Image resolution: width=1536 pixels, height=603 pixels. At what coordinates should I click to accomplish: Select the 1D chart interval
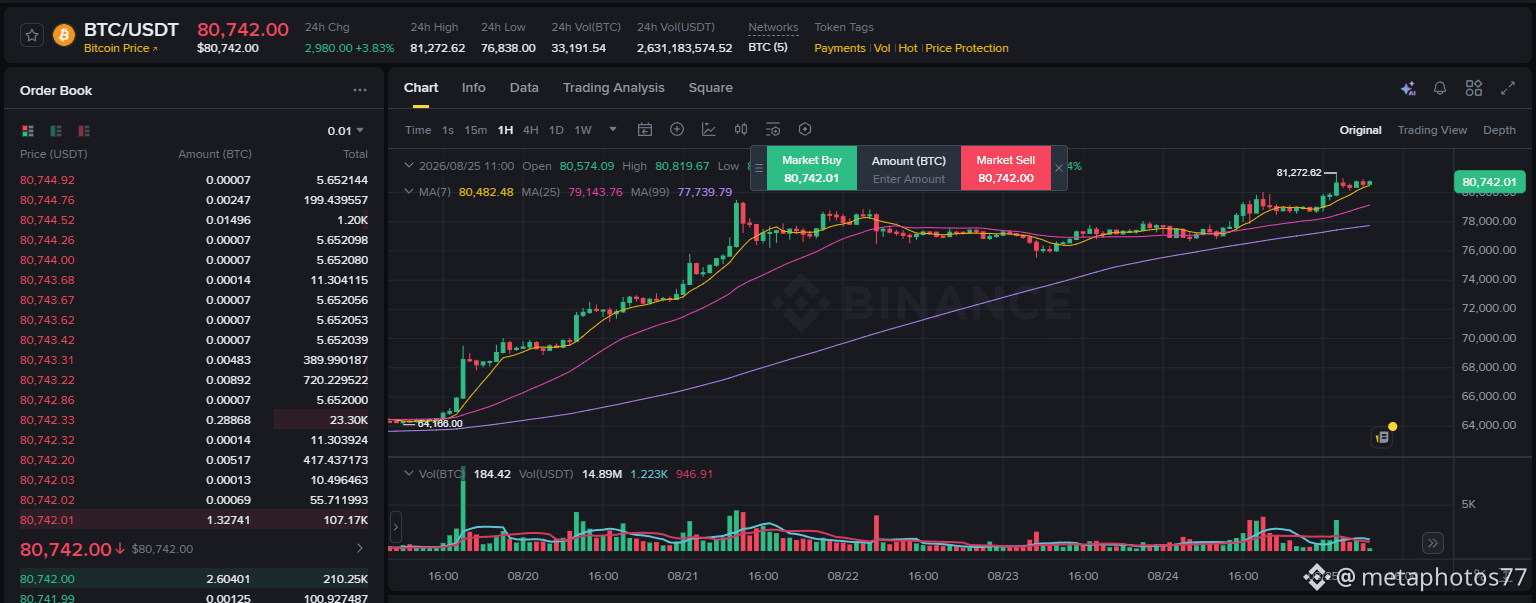(556, 130)
